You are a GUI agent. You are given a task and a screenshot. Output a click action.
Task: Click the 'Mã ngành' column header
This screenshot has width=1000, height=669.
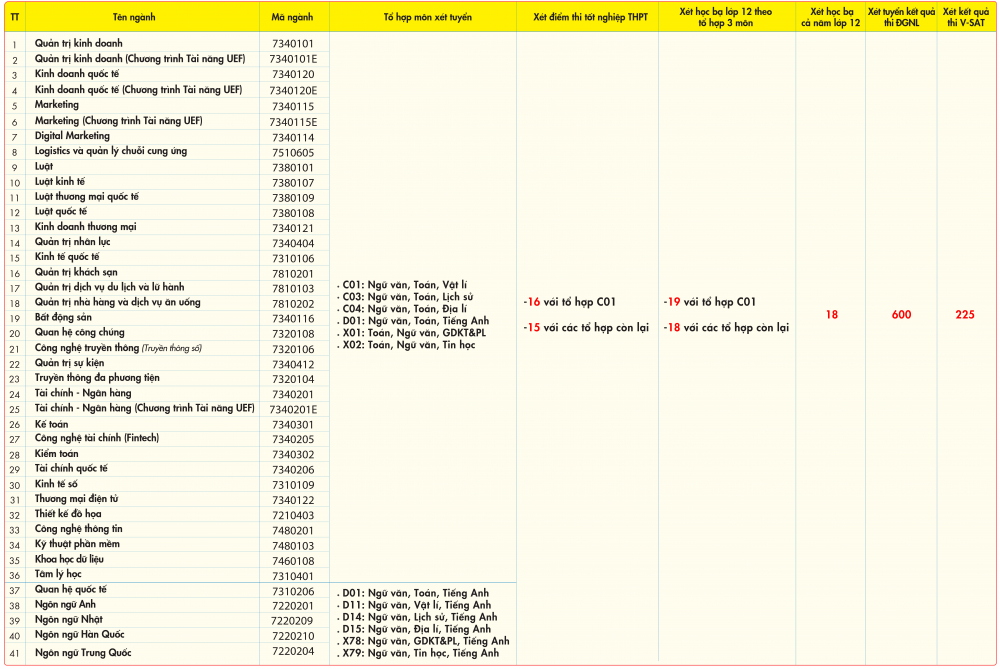coord(292,17)
